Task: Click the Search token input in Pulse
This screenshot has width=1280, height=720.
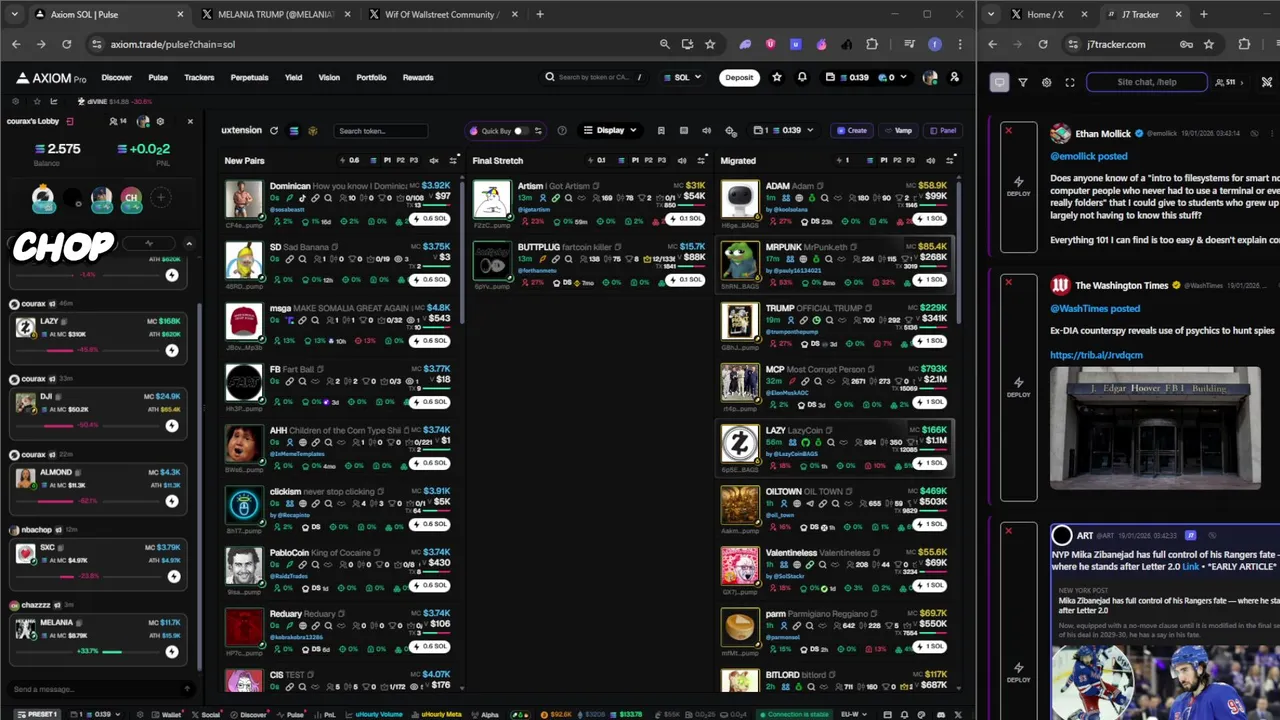Action: tap(380, 131)
